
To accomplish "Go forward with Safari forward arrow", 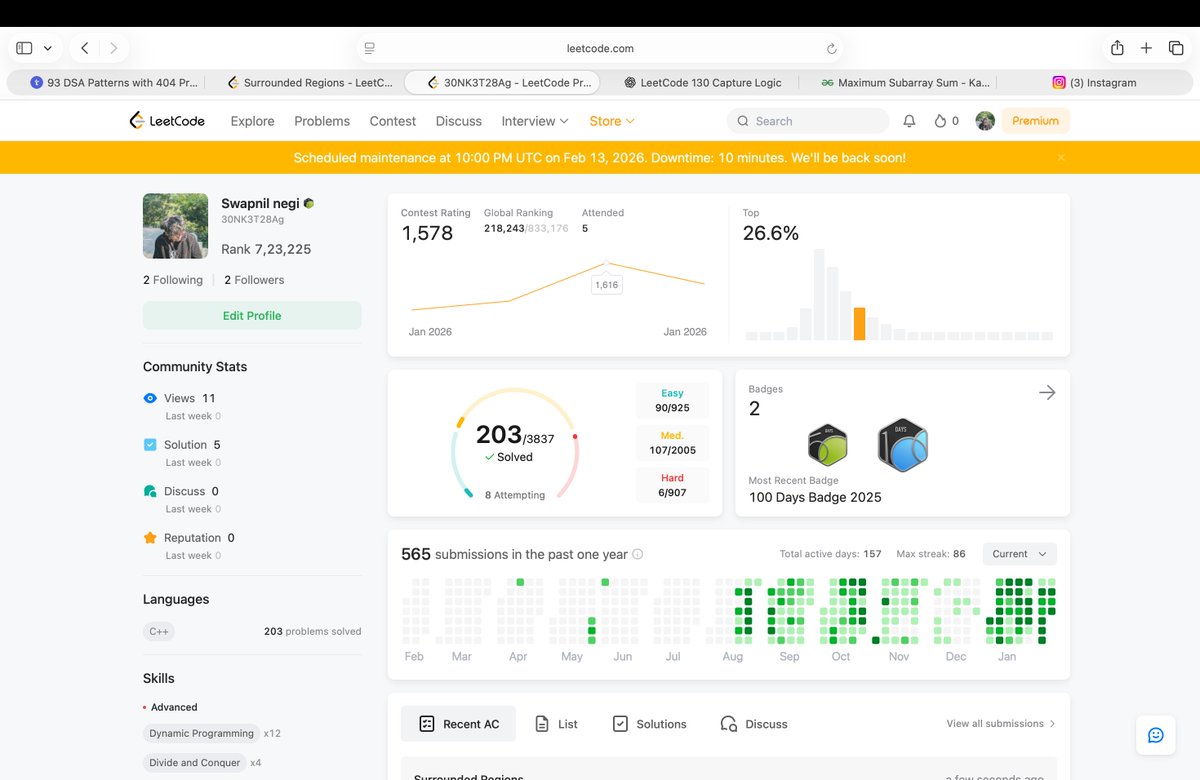I will [114, 48].
